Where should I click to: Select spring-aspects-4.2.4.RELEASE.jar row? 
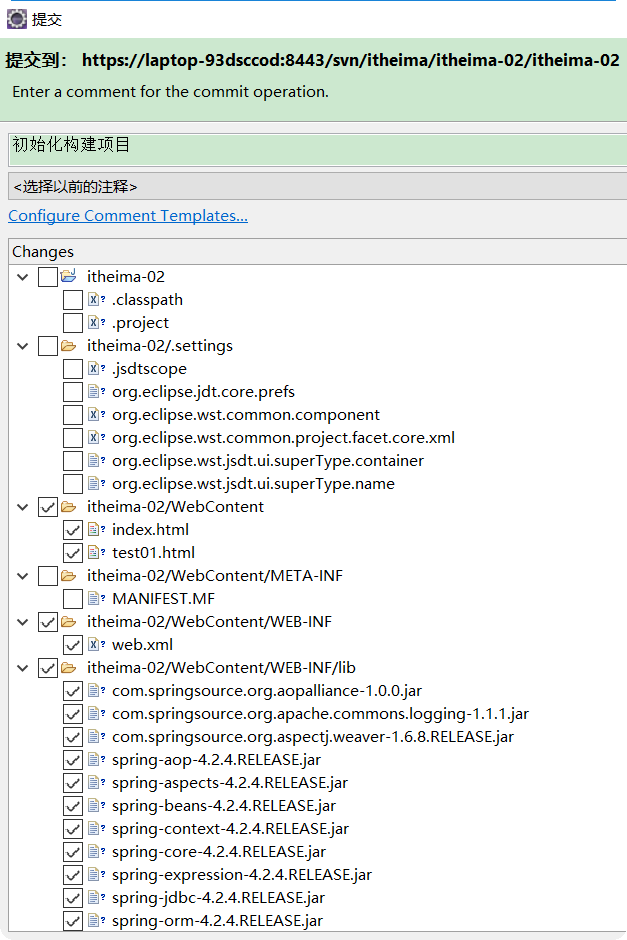(x=230, y=782)
